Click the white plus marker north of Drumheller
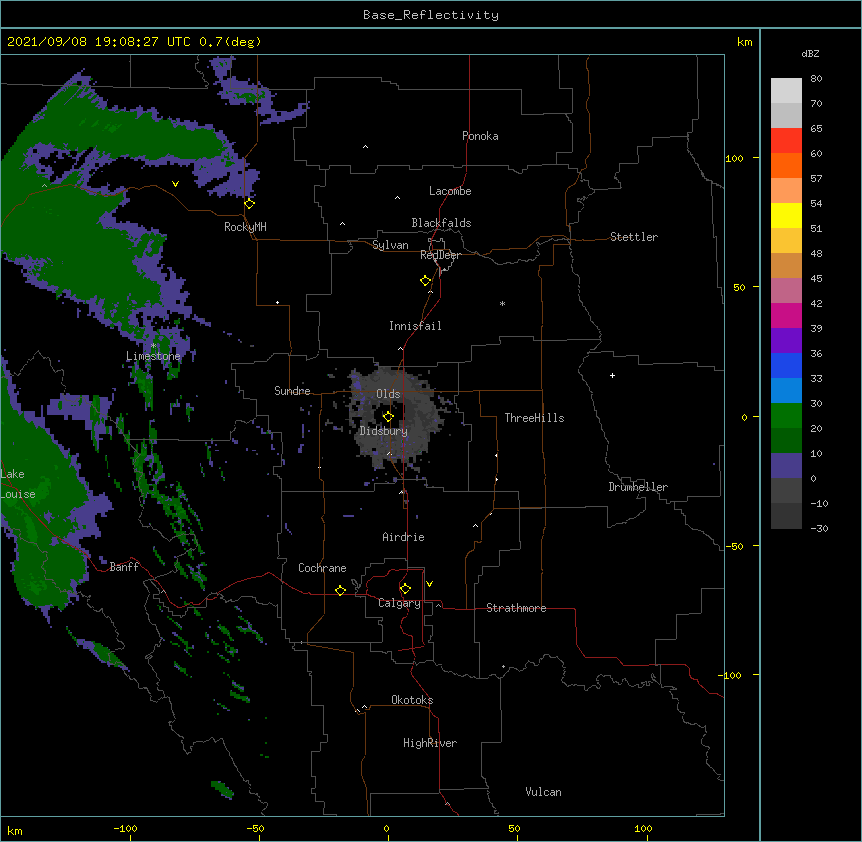 coord(612,375)
